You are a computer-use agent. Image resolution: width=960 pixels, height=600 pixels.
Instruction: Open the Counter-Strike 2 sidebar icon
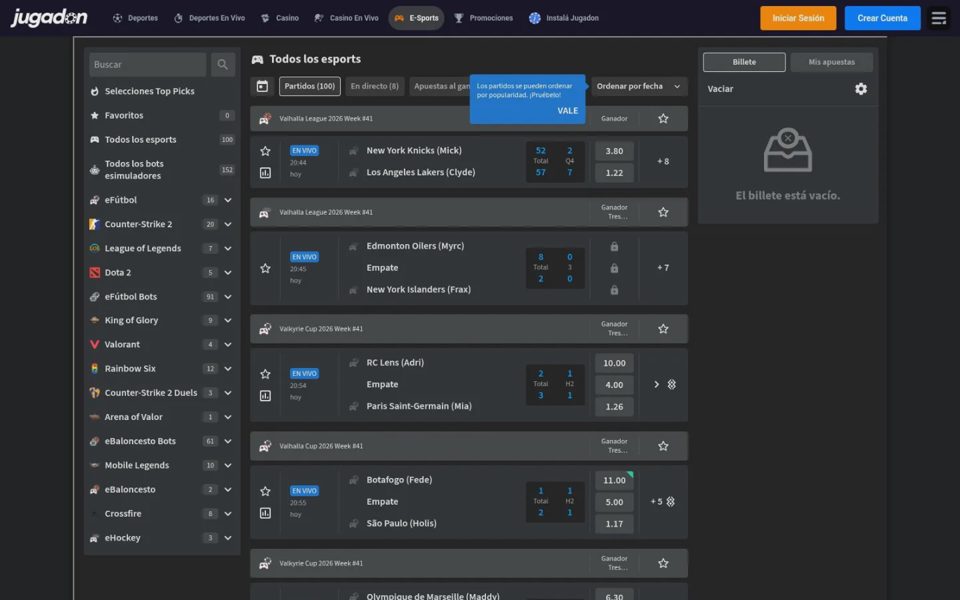[94, 224]
